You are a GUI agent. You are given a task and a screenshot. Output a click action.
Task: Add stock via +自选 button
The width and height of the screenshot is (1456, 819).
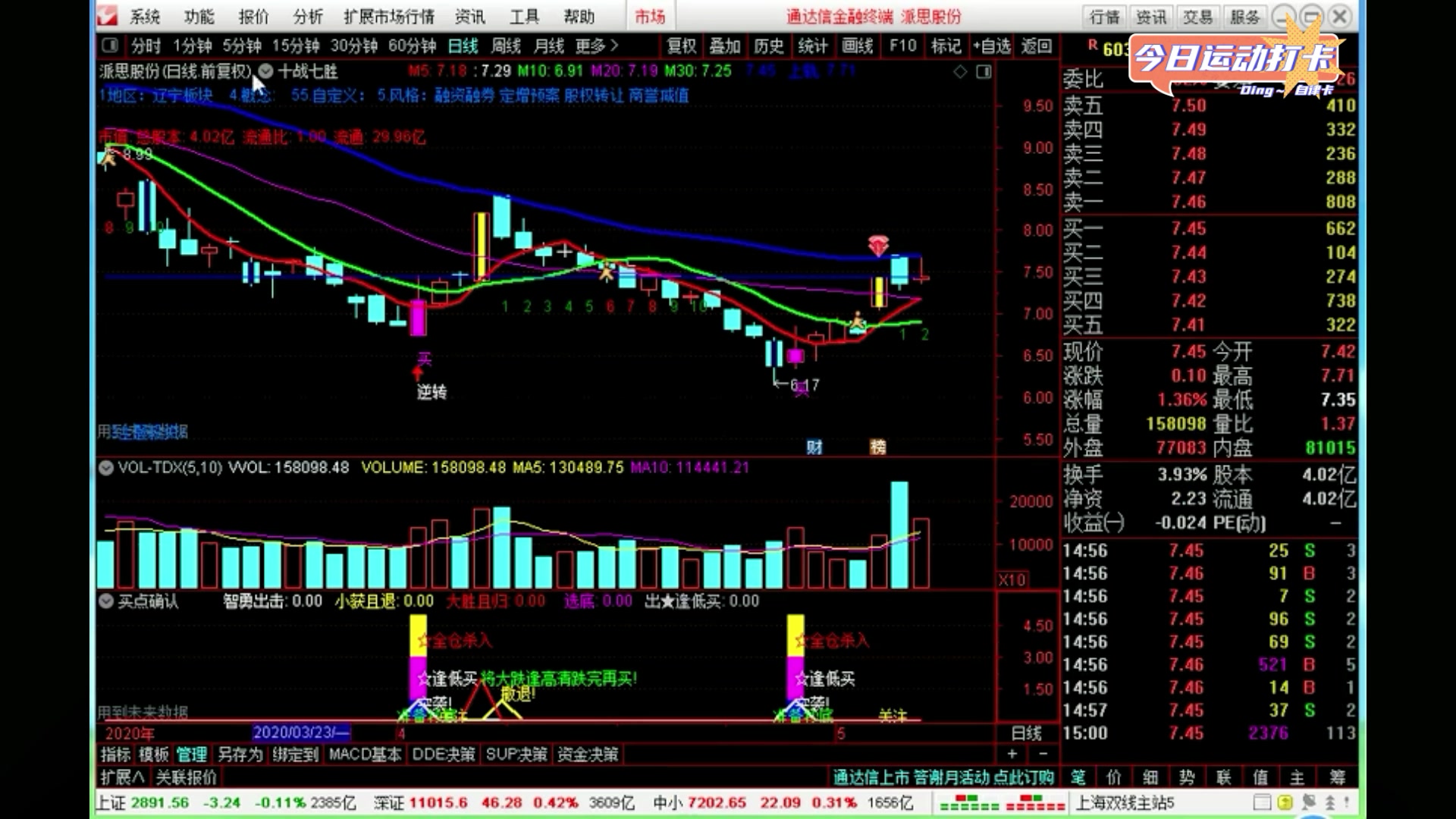(x=992, y=46)
